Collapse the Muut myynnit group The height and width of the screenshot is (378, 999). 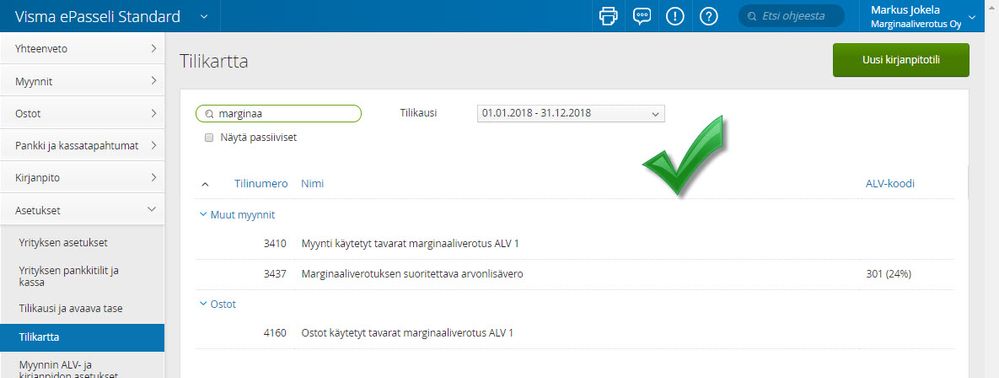pos(203,215)
